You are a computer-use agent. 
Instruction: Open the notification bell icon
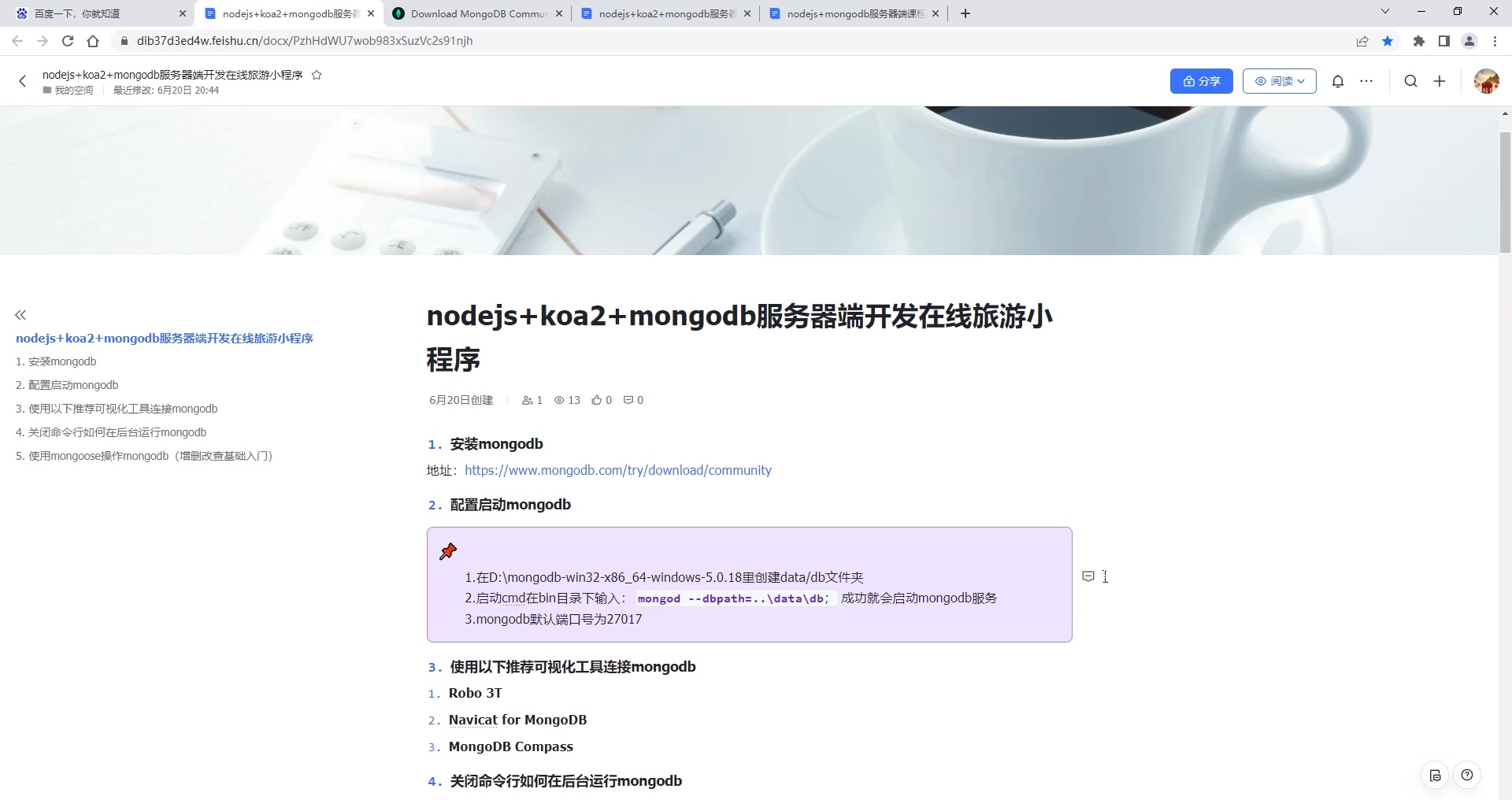click(1338, 81)
